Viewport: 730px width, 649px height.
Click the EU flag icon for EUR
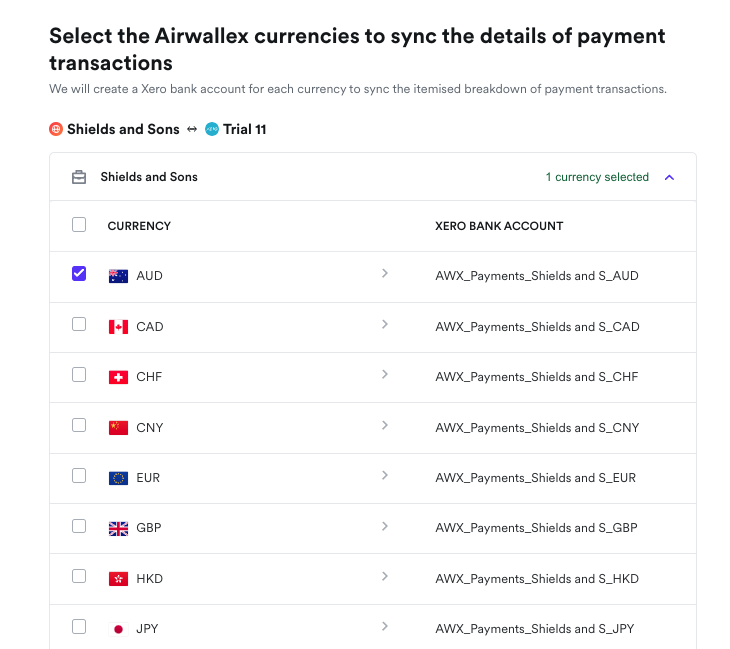[118, 478]
